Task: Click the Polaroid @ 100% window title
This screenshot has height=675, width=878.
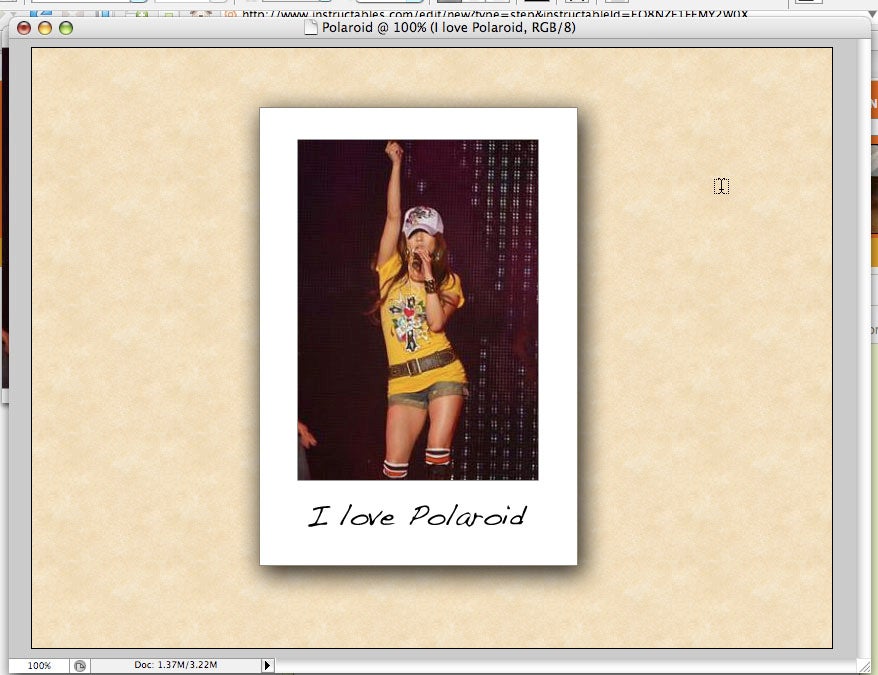Action: (x=449, y=27)
